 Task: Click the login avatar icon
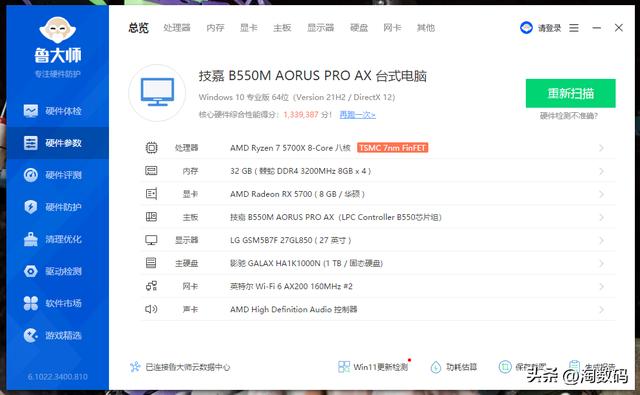pyautogui.click(x=526, y=28)
